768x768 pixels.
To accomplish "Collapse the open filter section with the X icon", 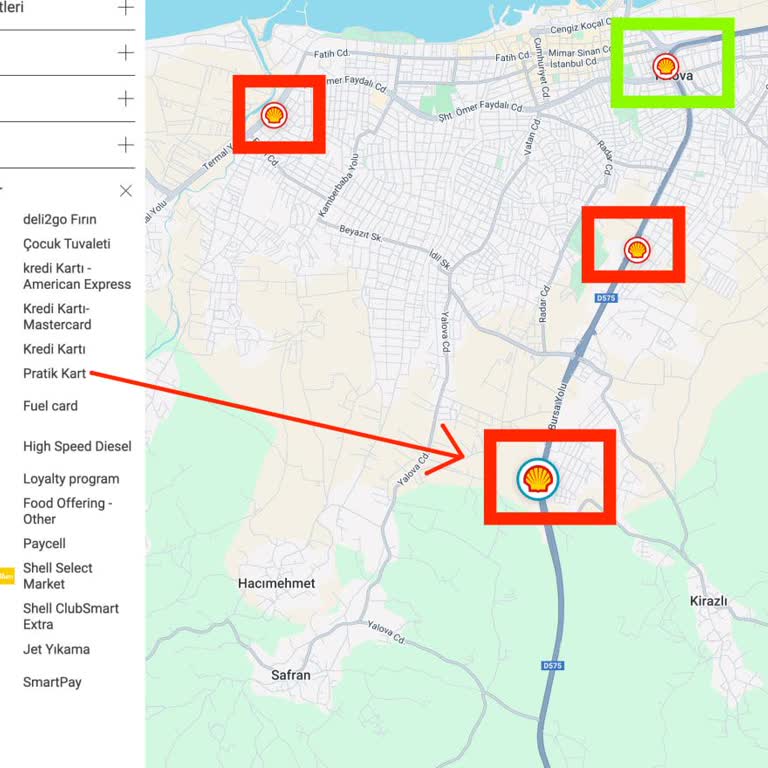I will point(126,191).
